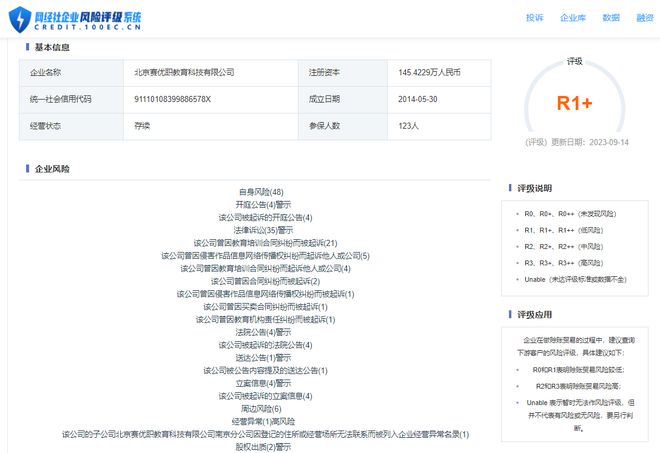This screenshot has width=660, height=453.
Task: Click the 立案信息(4)警示 entry
Action: pos(263,383)
